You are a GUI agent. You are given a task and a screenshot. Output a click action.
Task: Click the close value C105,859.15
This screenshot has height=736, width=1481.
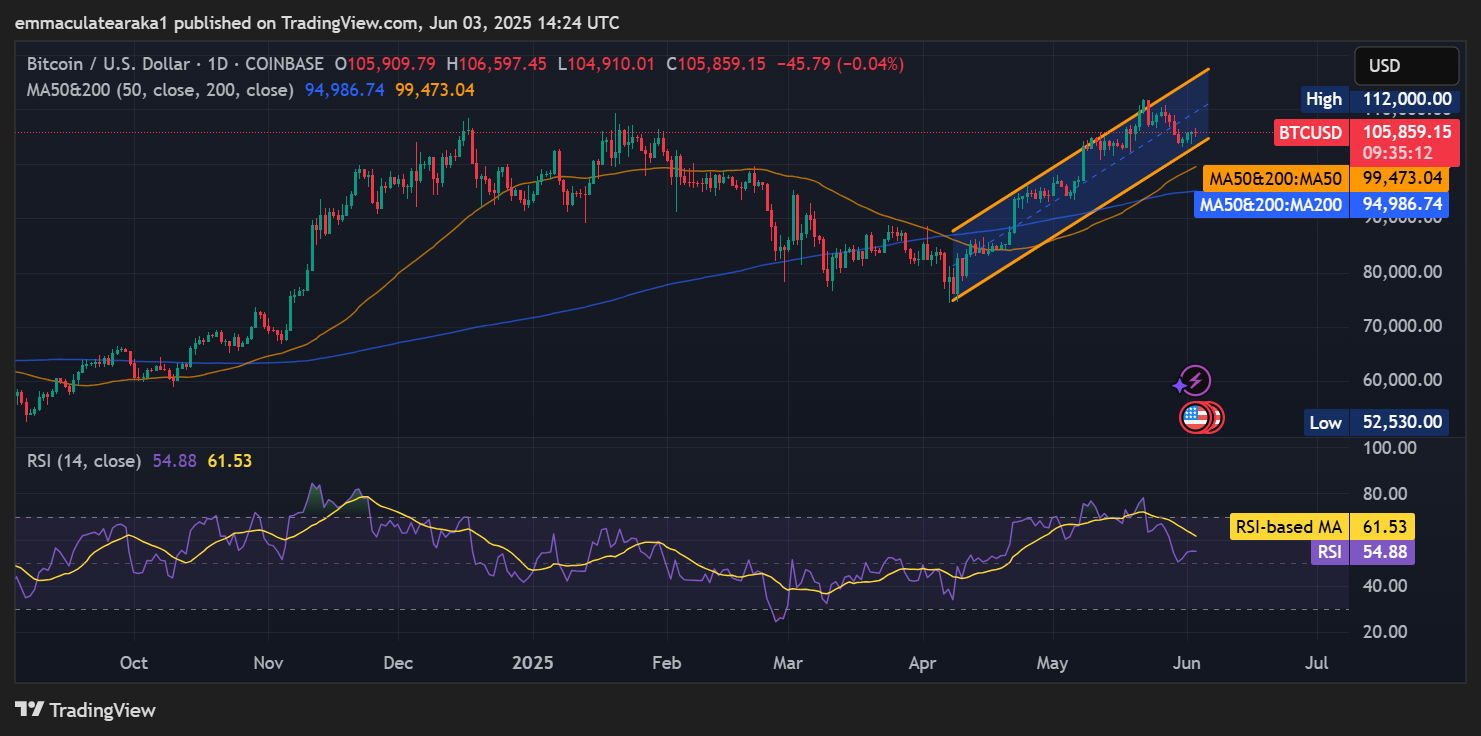tap(715, 63)
